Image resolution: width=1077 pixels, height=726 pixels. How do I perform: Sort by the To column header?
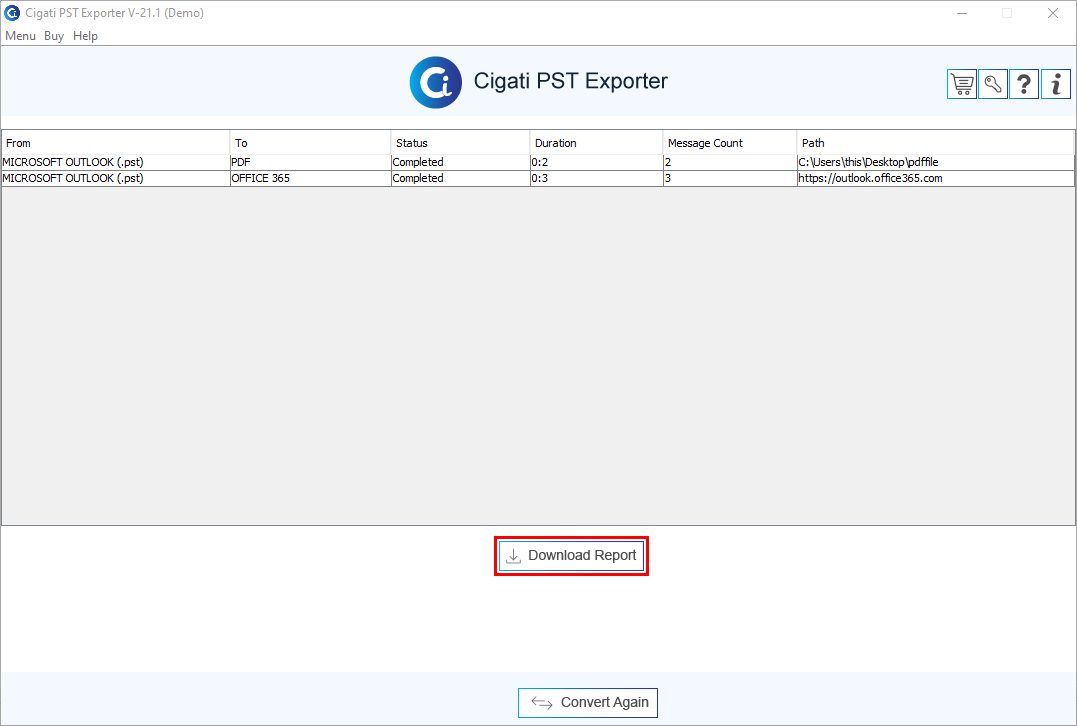point(310,143)
